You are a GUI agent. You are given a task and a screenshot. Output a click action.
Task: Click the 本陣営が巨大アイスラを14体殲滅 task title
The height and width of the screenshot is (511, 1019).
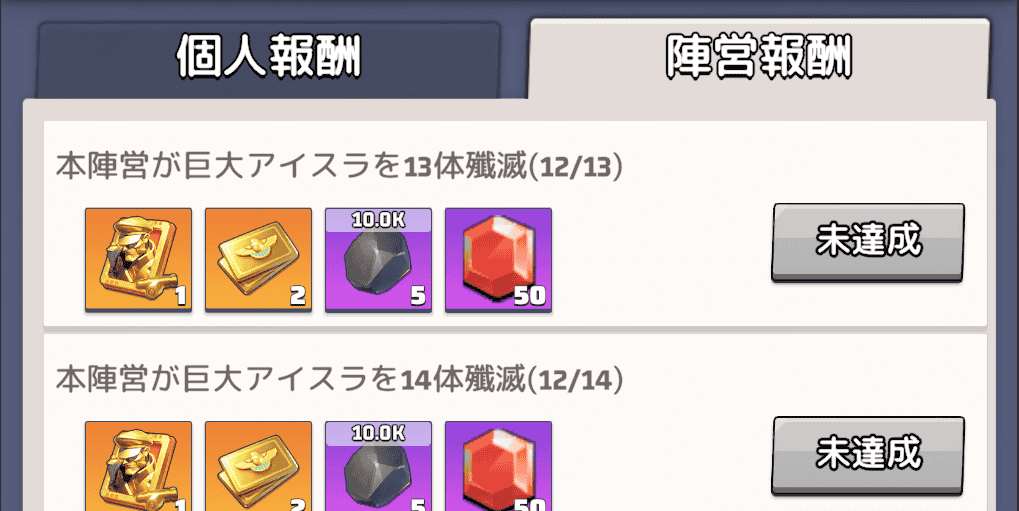290,378
